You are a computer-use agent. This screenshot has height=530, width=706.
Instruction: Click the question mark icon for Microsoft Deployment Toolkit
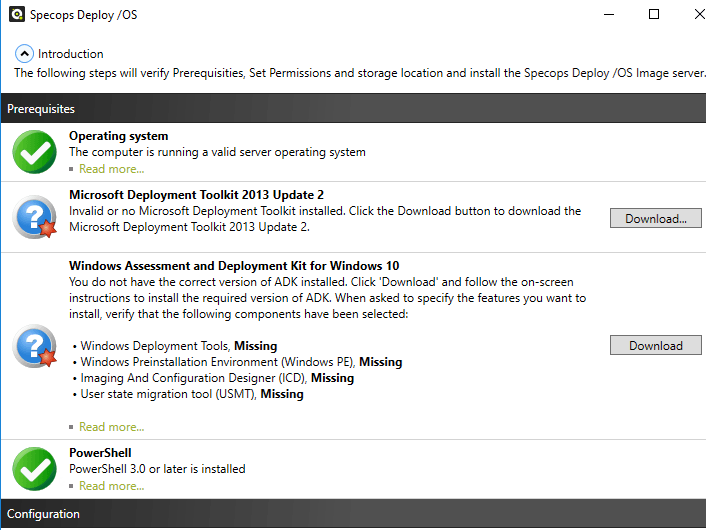tap(35, 217)
